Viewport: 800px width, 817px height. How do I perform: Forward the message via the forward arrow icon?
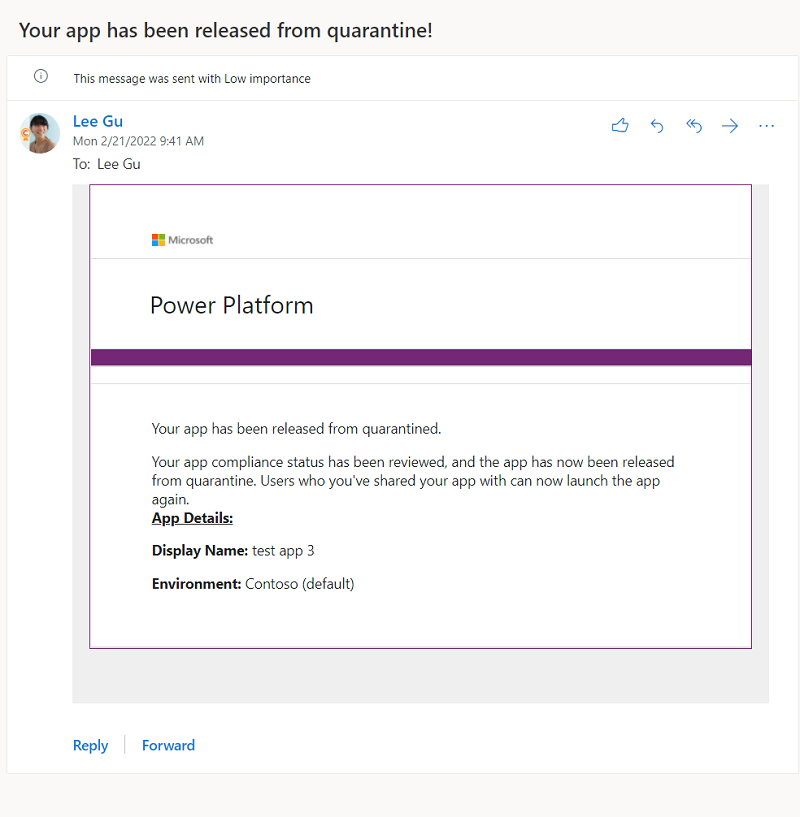point(729,125)
